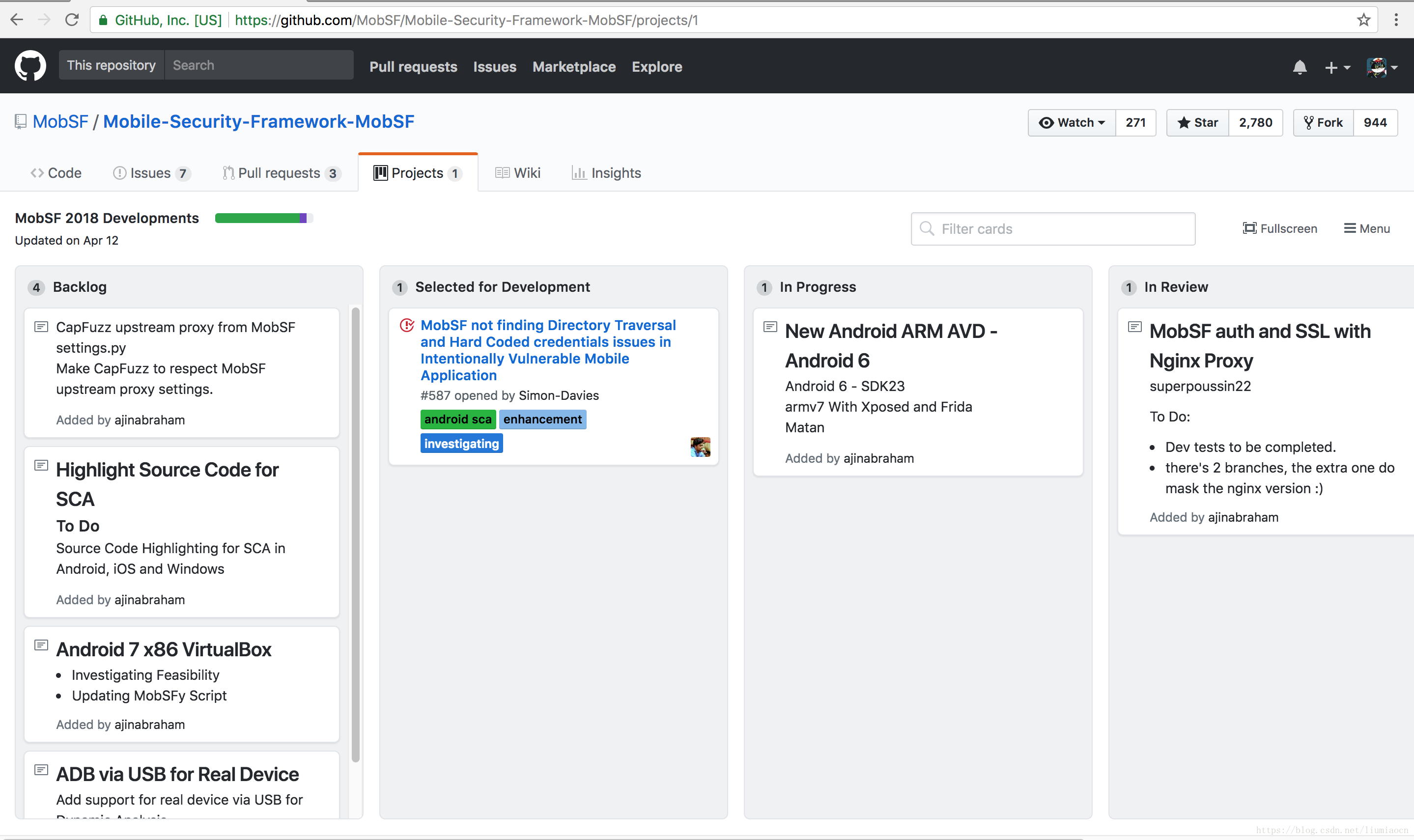The height and width of the screenshot is (840, 1414).
Task: Click the enhancement light-blue label
Action: (x=542, y=419)
